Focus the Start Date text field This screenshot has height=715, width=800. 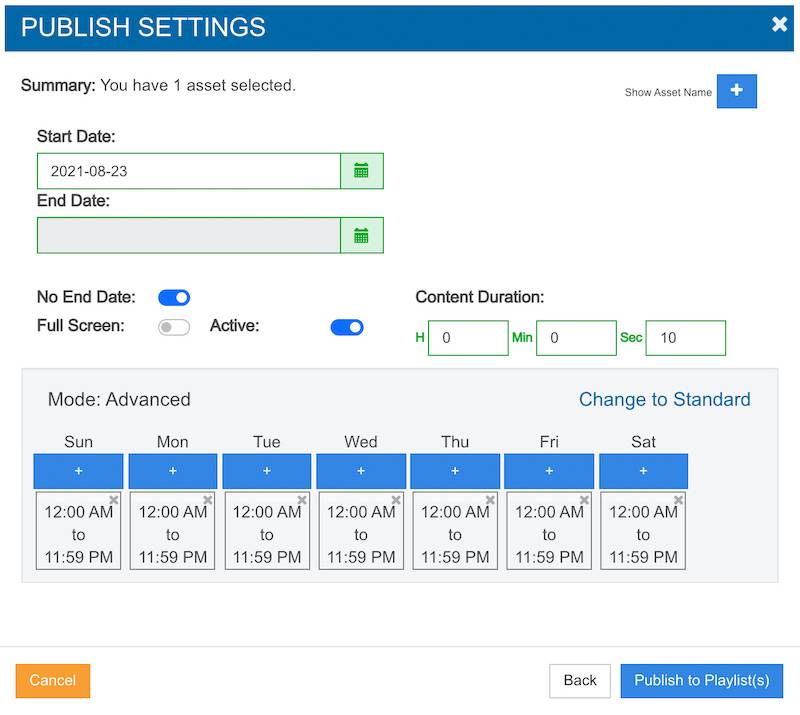point(189,171)
